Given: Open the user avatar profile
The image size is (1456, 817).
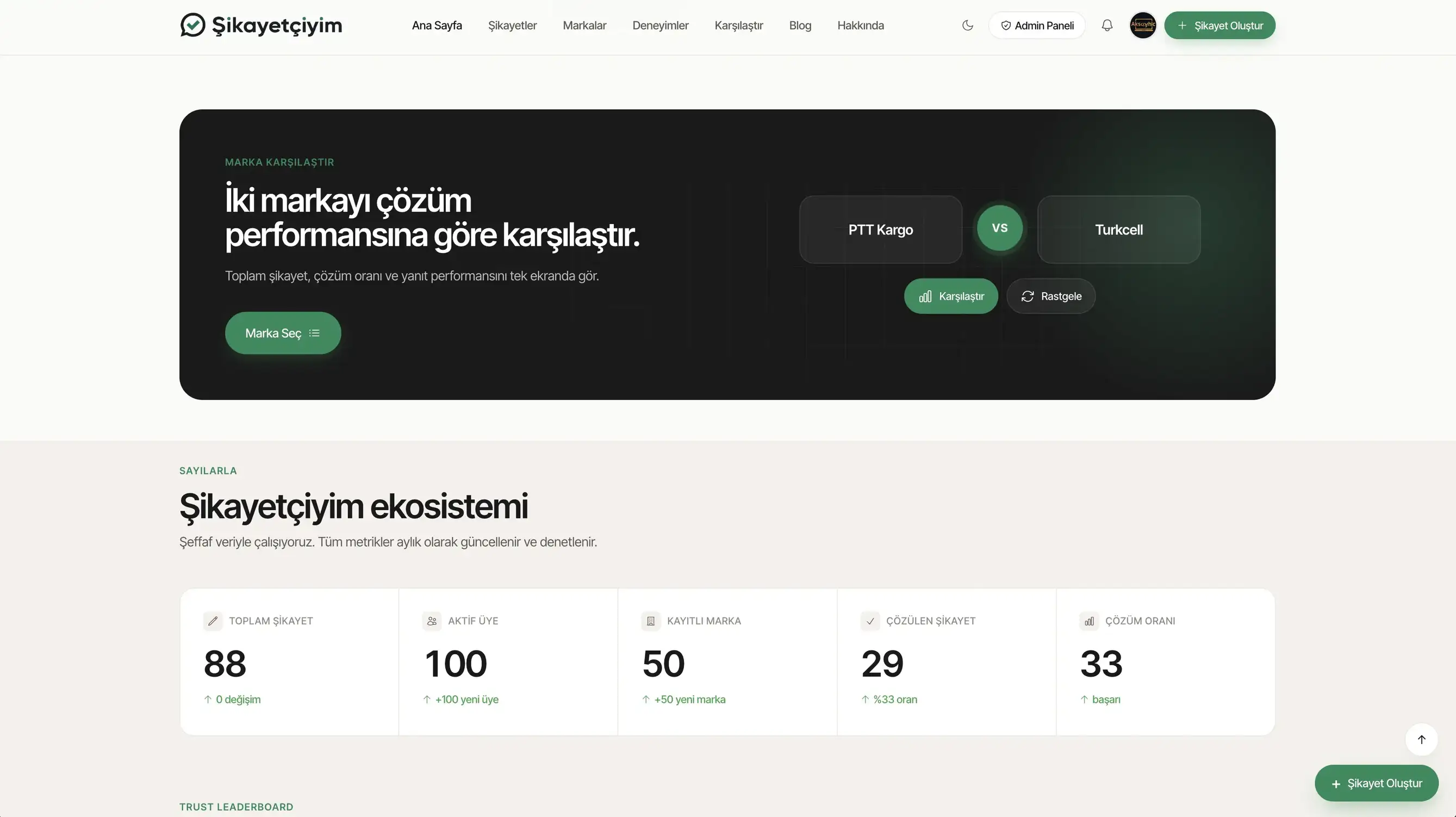Looking at the screenshot, I should pyautogui.click(x=1142, y=26).
